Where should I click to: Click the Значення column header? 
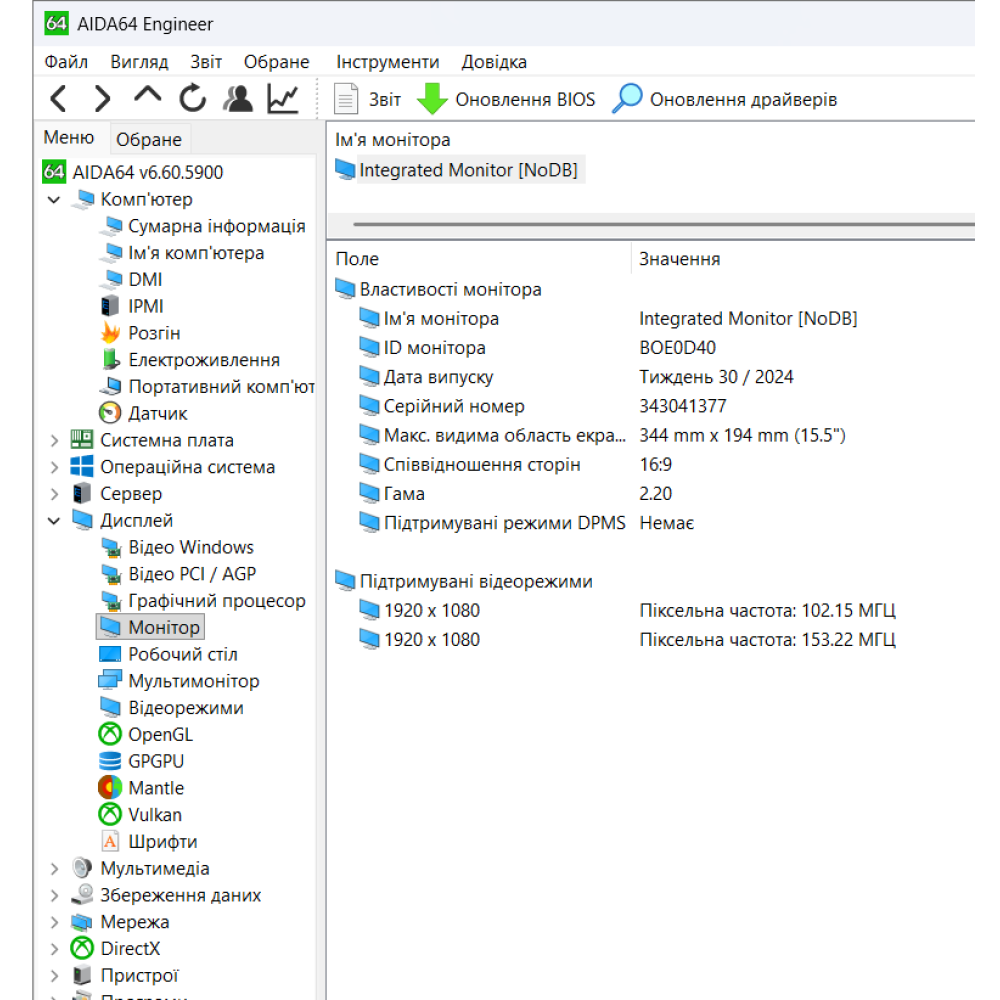679,259
